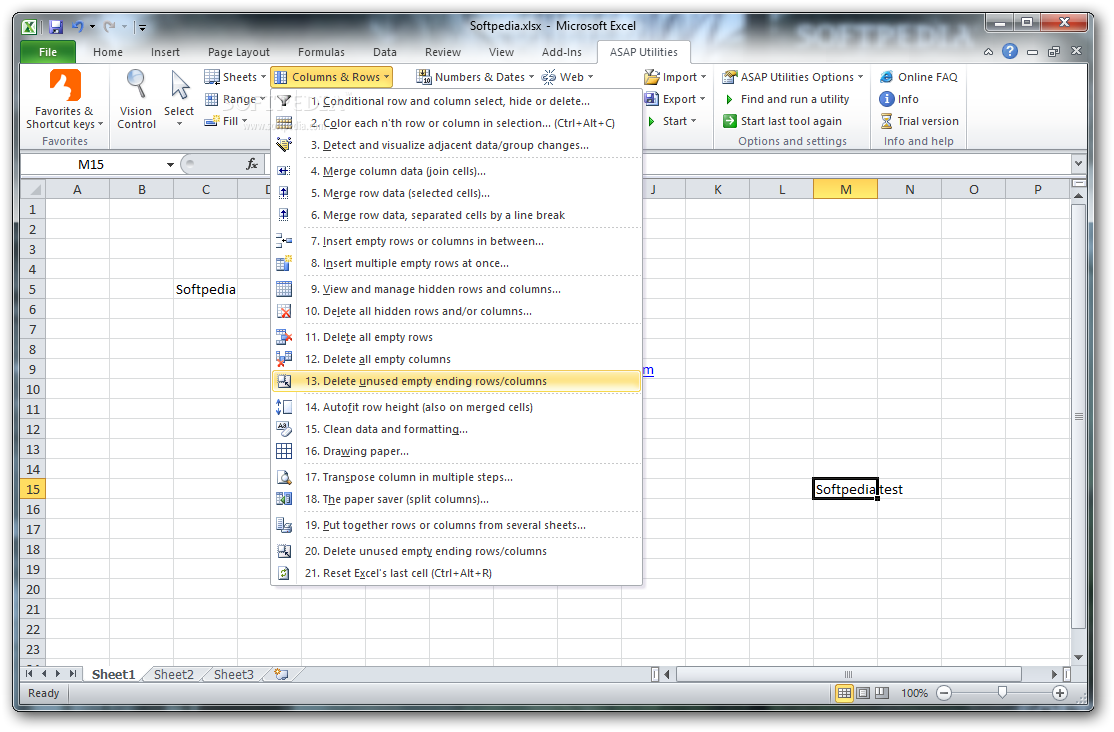This screenshot has height=732, width=1114.
Task: Open the Vision Control magnifier tool
Action: pos(136,85)
